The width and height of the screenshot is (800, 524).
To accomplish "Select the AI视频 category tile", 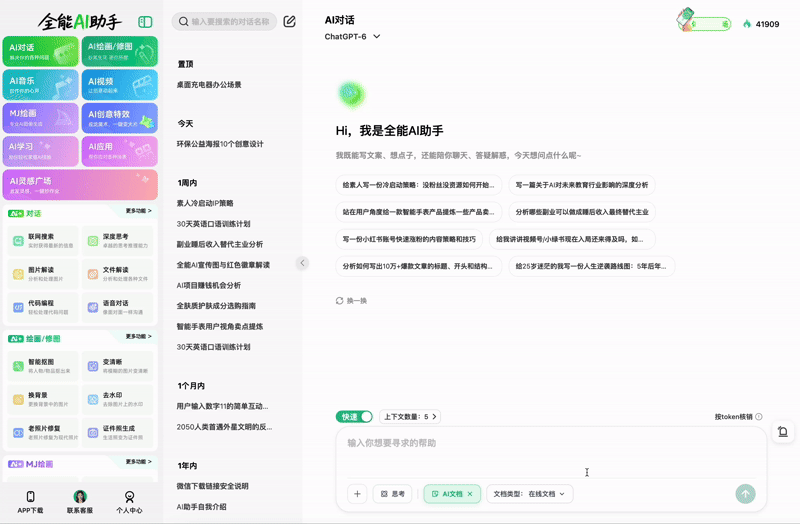I will coord(120,84).
